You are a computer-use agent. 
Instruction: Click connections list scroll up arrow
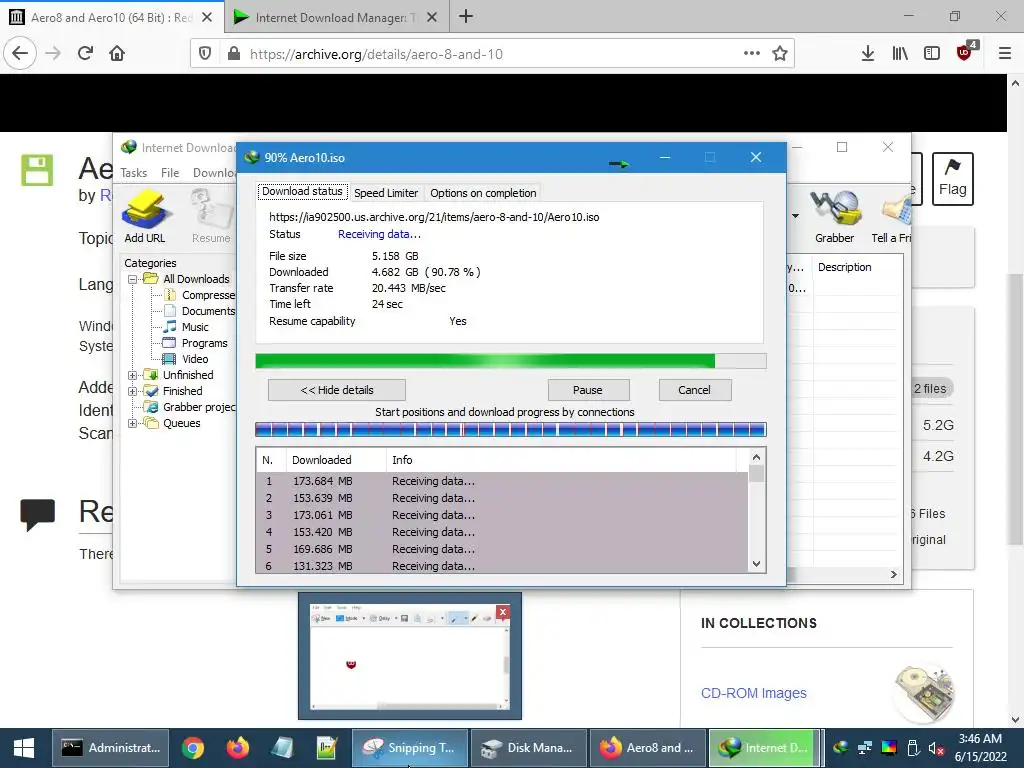tap(756, 457)
